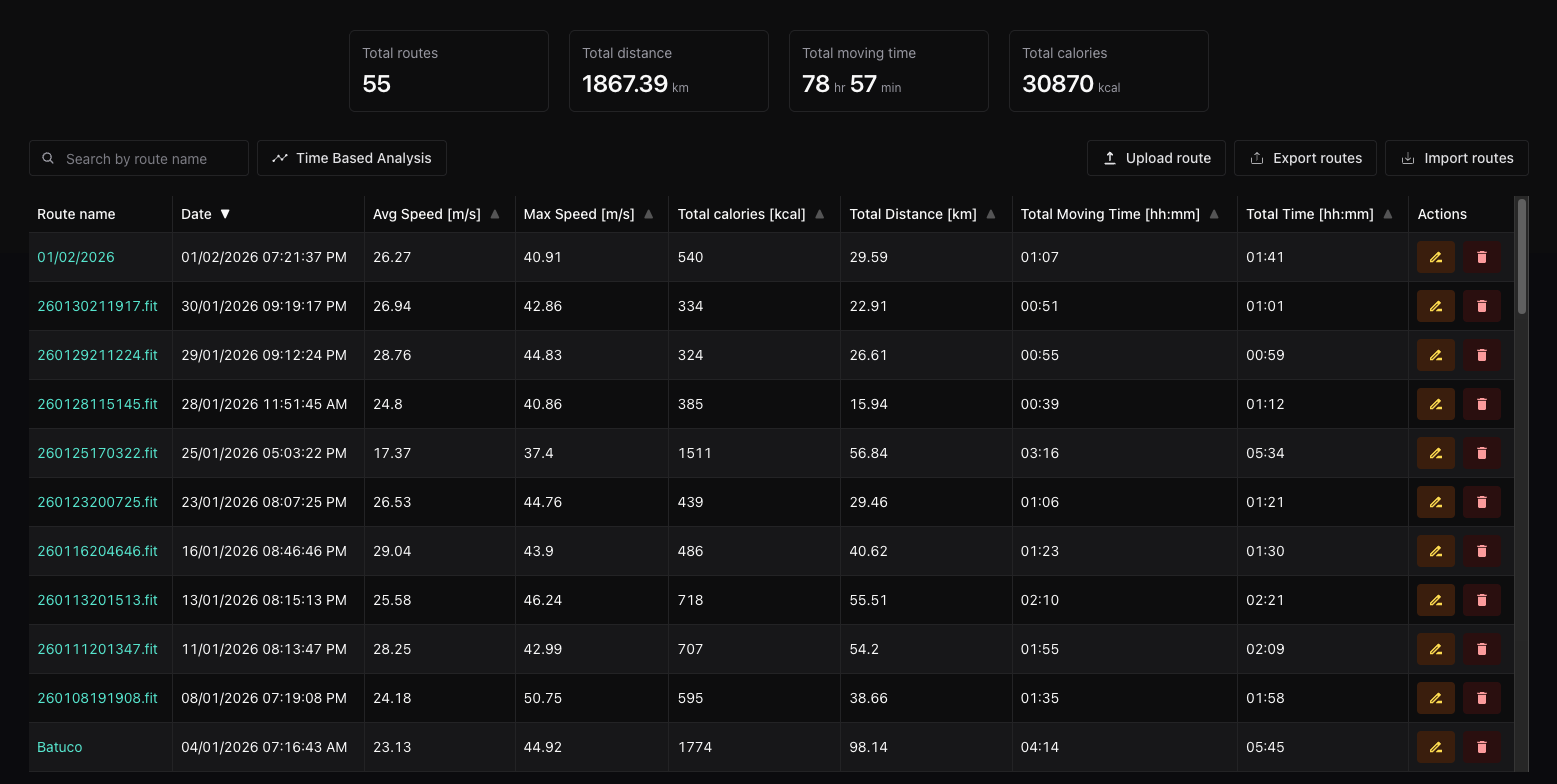
Task: Click the edit pencil icon for route 01/02/2026
Action: click(1435, 257)
